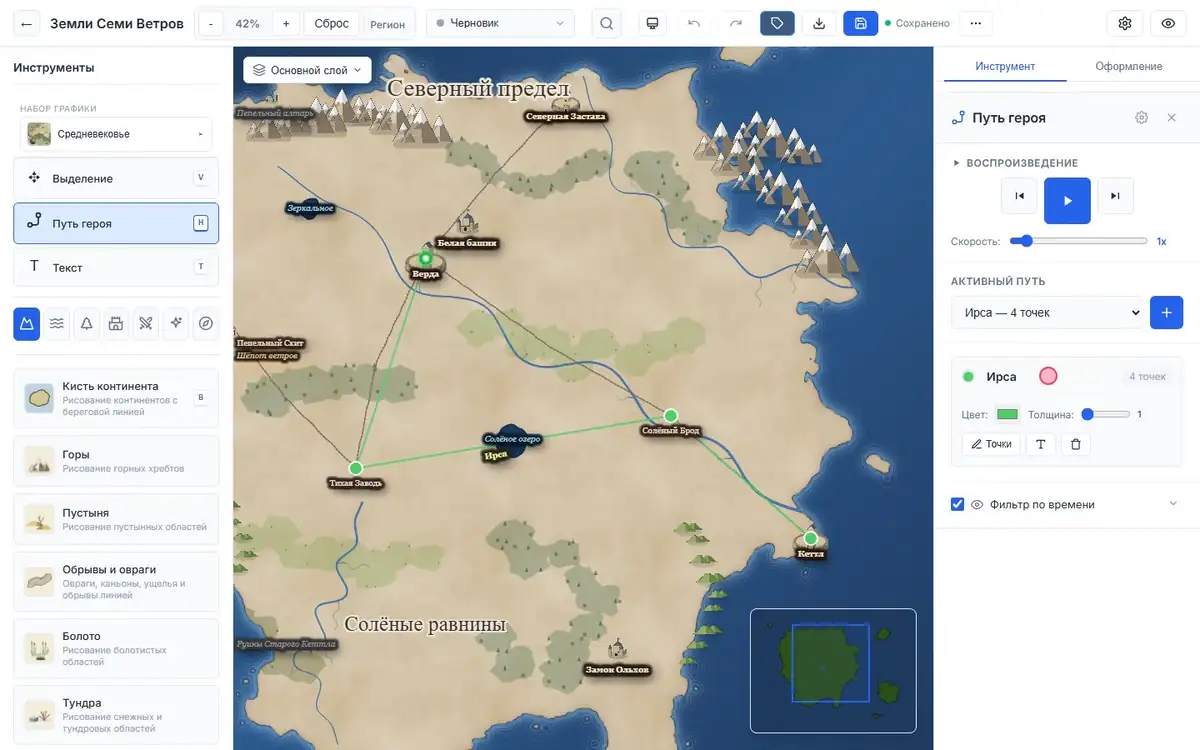
Task: Open the presentation screen mode icon
Action: (652, 23)
